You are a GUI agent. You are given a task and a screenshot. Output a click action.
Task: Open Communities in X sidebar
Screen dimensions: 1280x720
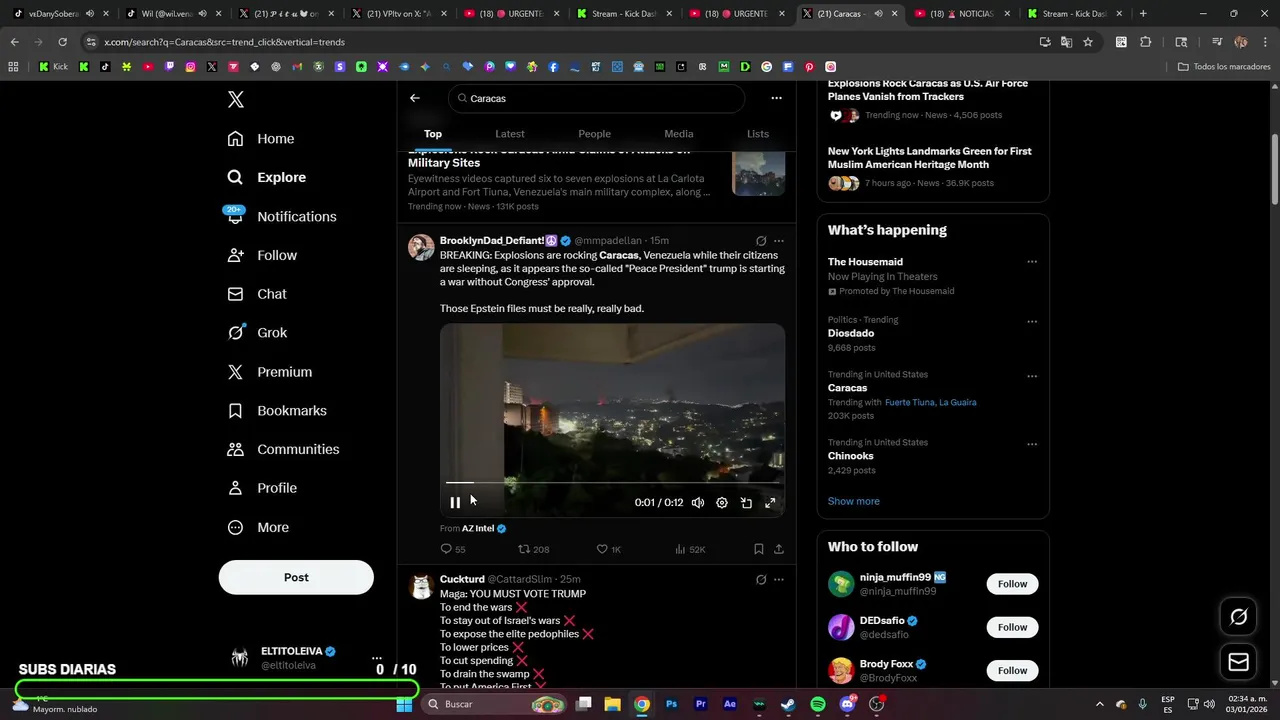pyautogui.click(x=283, y=449)
